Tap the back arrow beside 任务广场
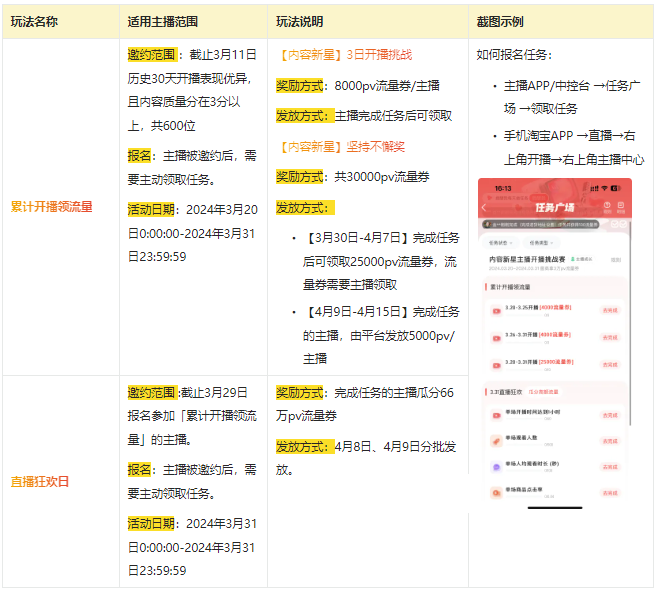This screenshot has width=655, height=592. tap(484, 207)
